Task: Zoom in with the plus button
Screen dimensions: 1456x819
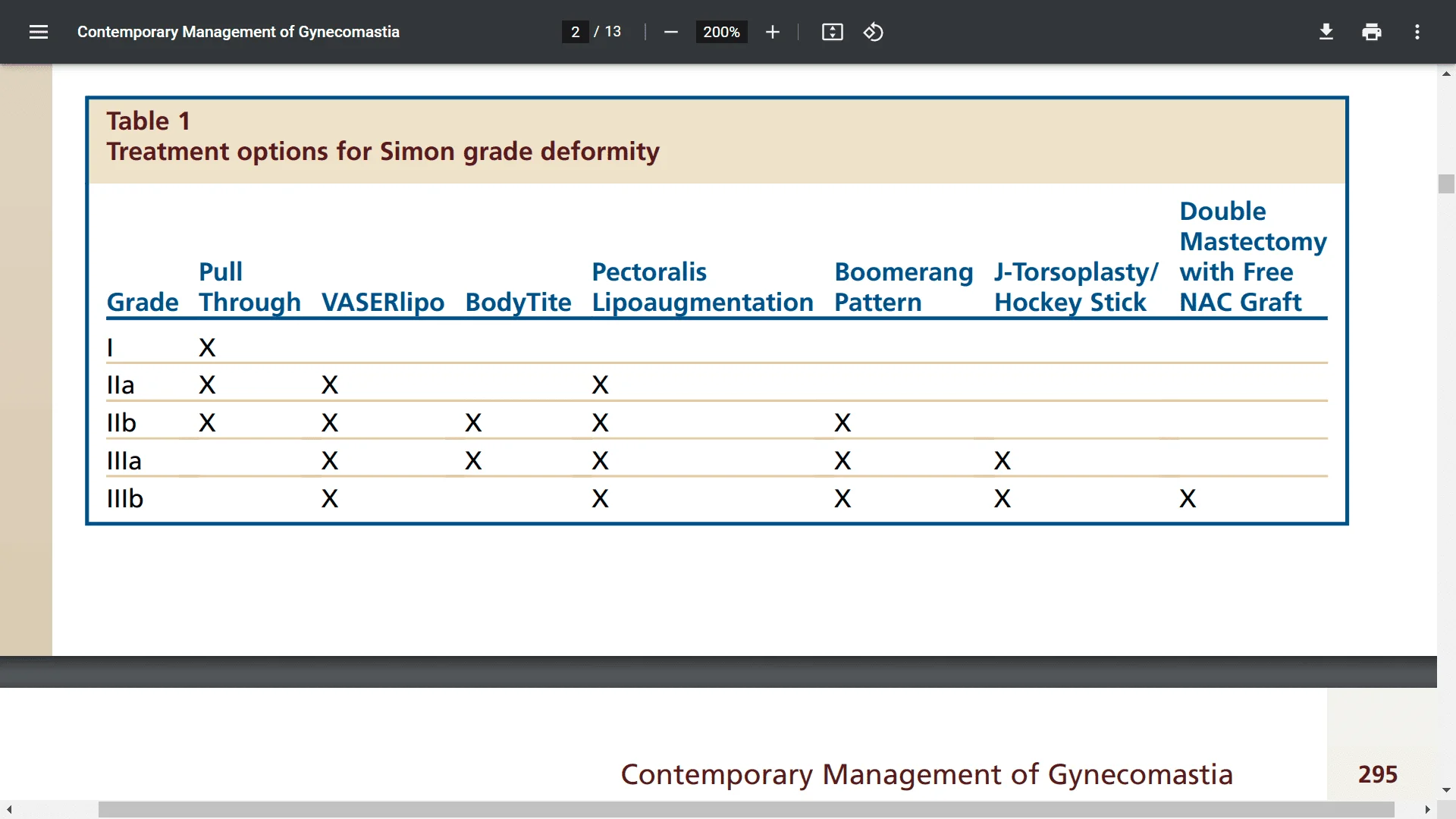Action: 773,32
